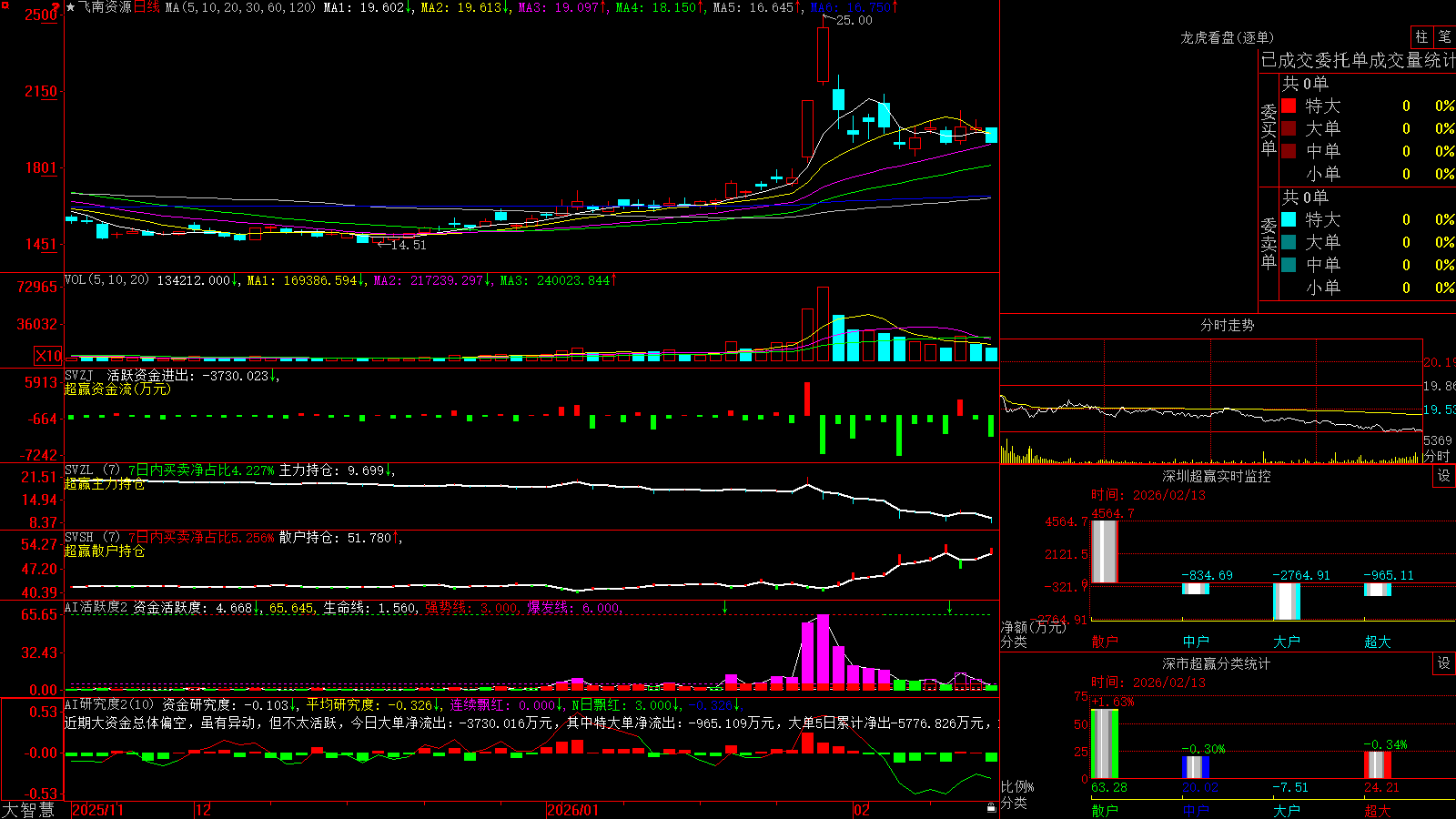Click the AI研究度2(10) indicator name
This screenshot has height=819, width=1456.
tap(109, 704)
